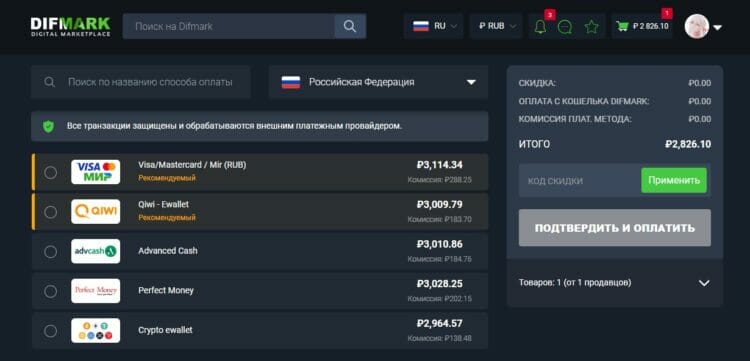Select Crypto ewallet radio button
The height and width of the screenshot is (361, 750).
coord(50,330)
